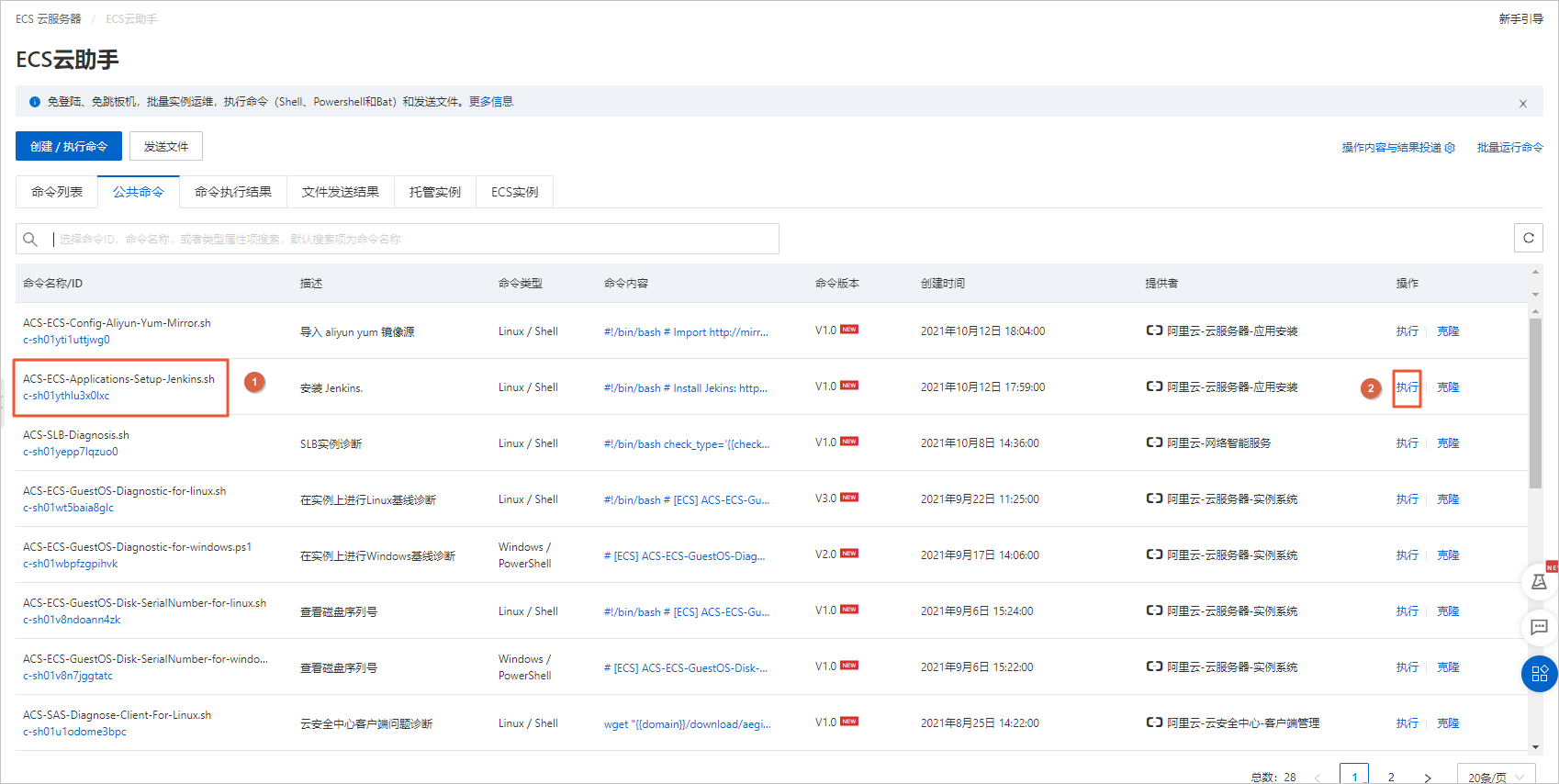Open command ID c-sh01v8ndoann4zk

click(72, 620)
